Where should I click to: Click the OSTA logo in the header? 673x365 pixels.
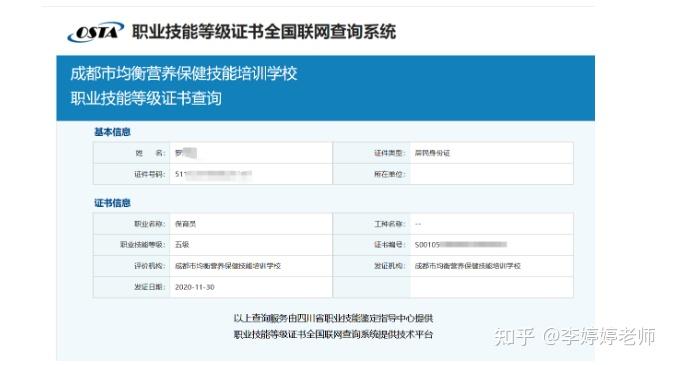[95, 32]
